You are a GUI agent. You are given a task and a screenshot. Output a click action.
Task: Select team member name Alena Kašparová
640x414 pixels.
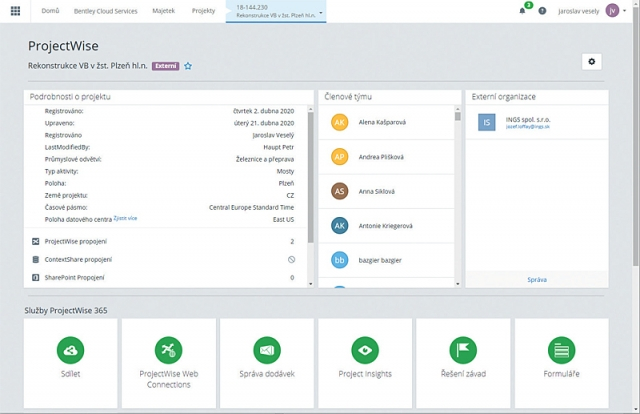point(382,122)
